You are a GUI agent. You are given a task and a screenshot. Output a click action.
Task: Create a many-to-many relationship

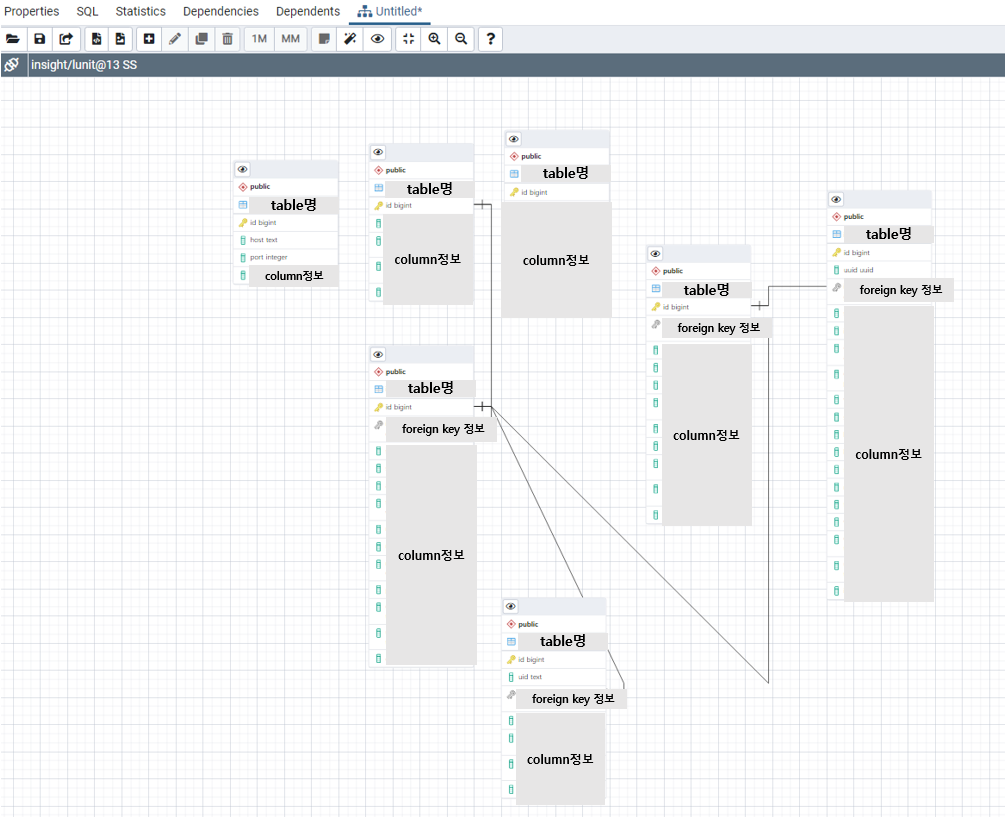point(290,38)
